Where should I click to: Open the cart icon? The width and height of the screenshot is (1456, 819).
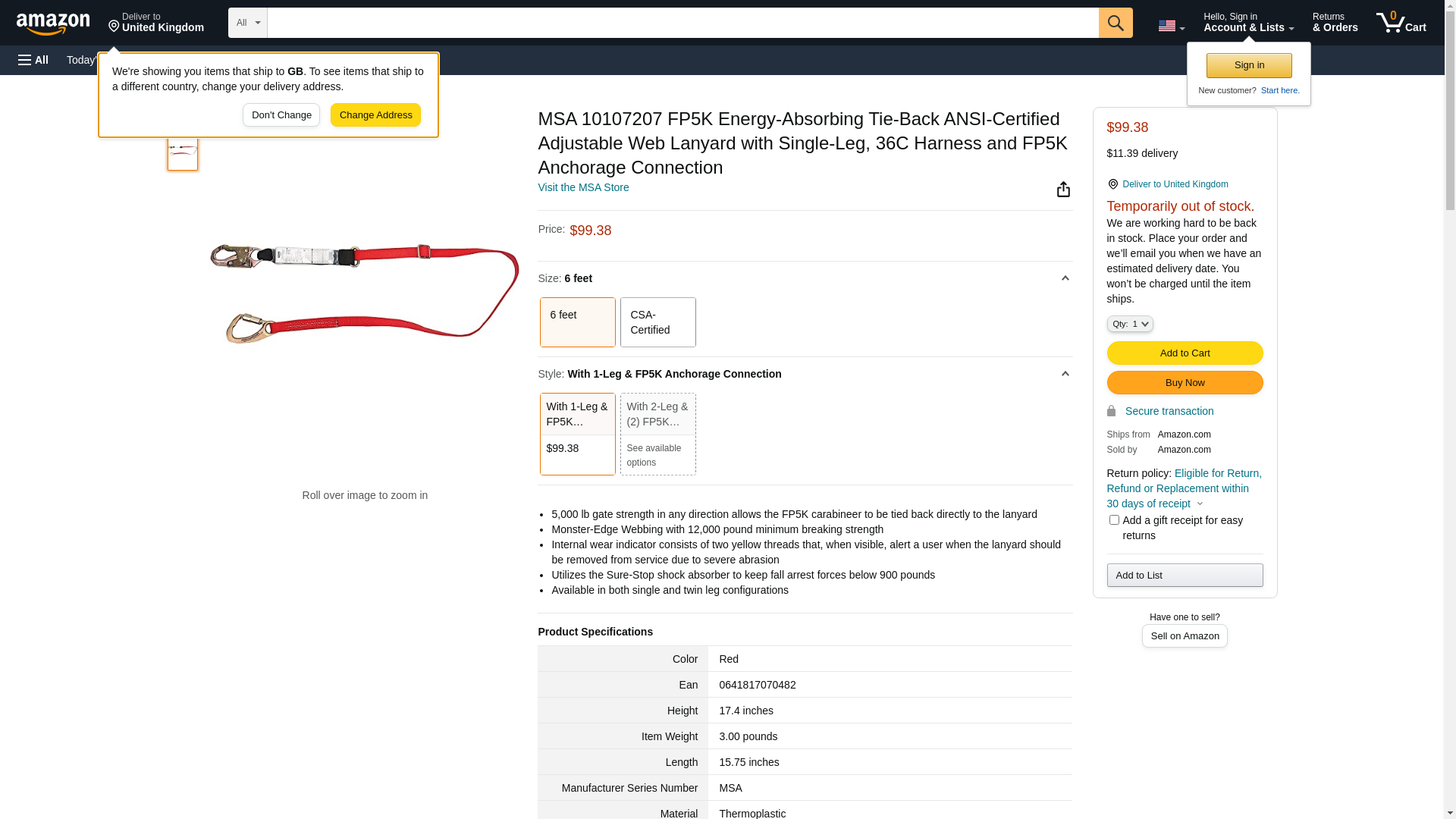point(1401,23)
